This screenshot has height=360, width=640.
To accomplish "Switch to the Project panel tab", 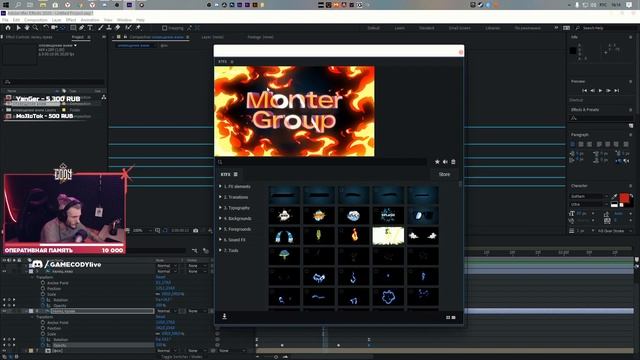I will point(78,37).
